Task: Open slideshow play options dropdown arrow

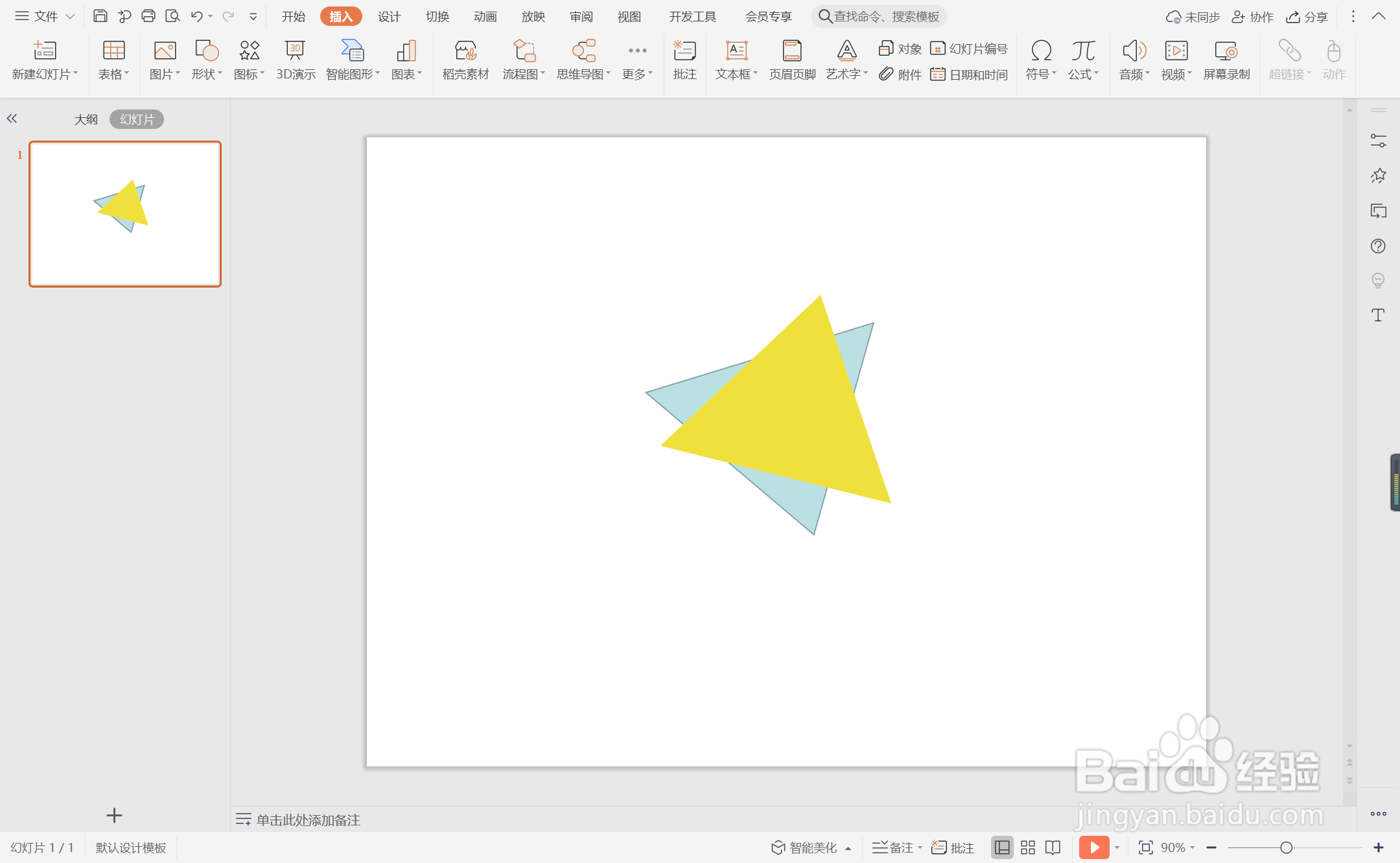Action: tap(1117, 847)
